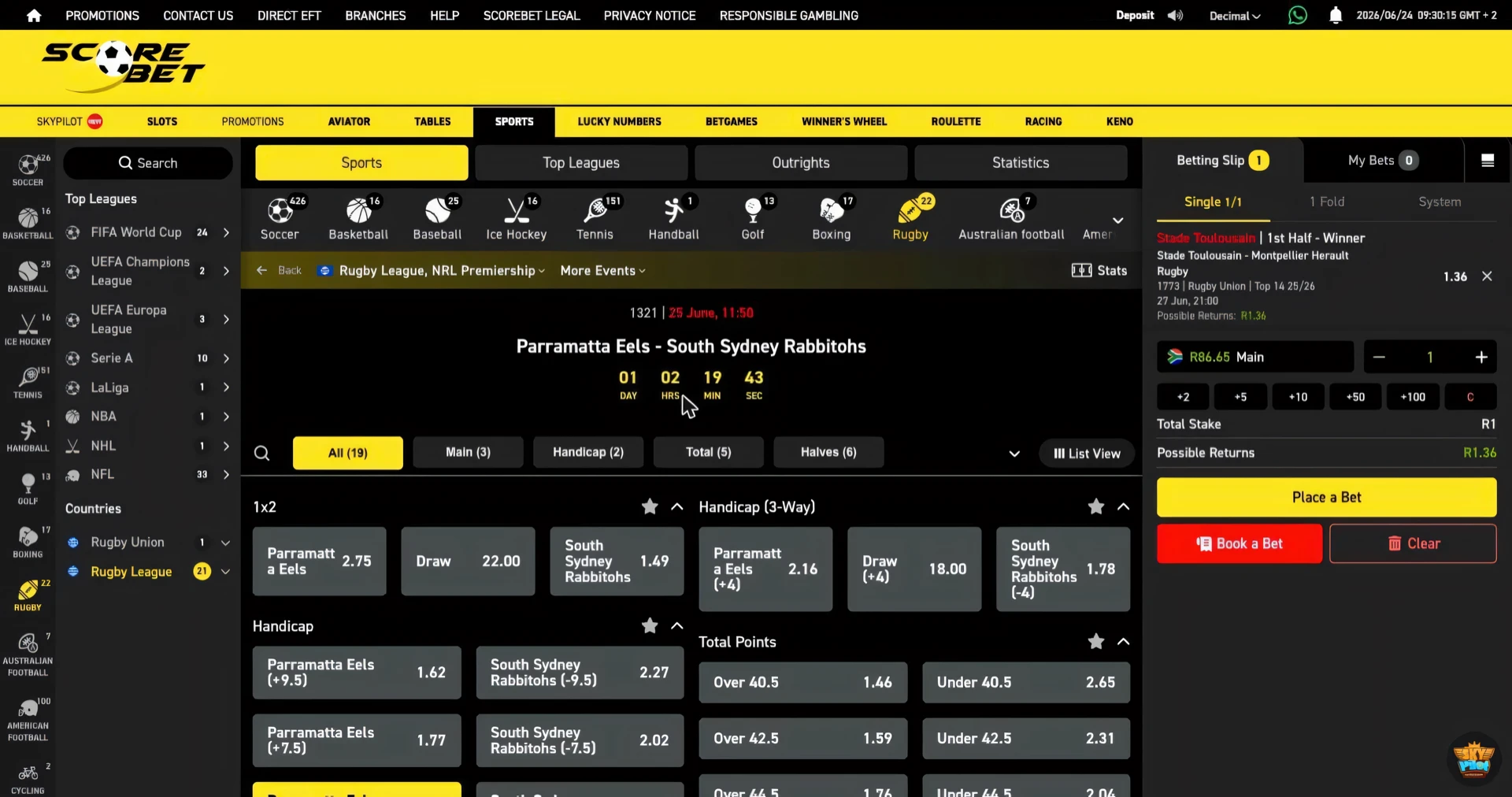Search markets with the magnifier icon

point(262,453)
